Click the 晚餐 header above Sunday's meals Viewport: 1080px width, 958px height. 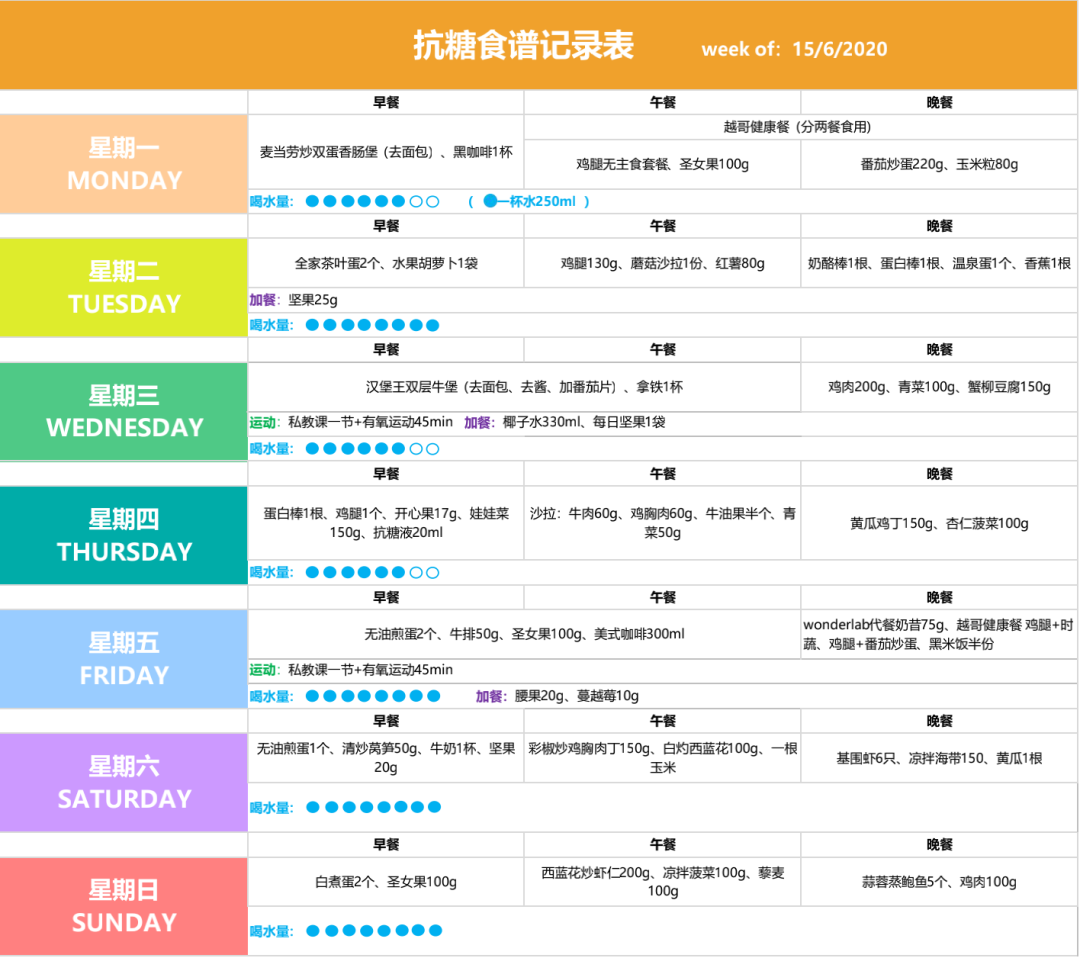click(x=939, y=845)
